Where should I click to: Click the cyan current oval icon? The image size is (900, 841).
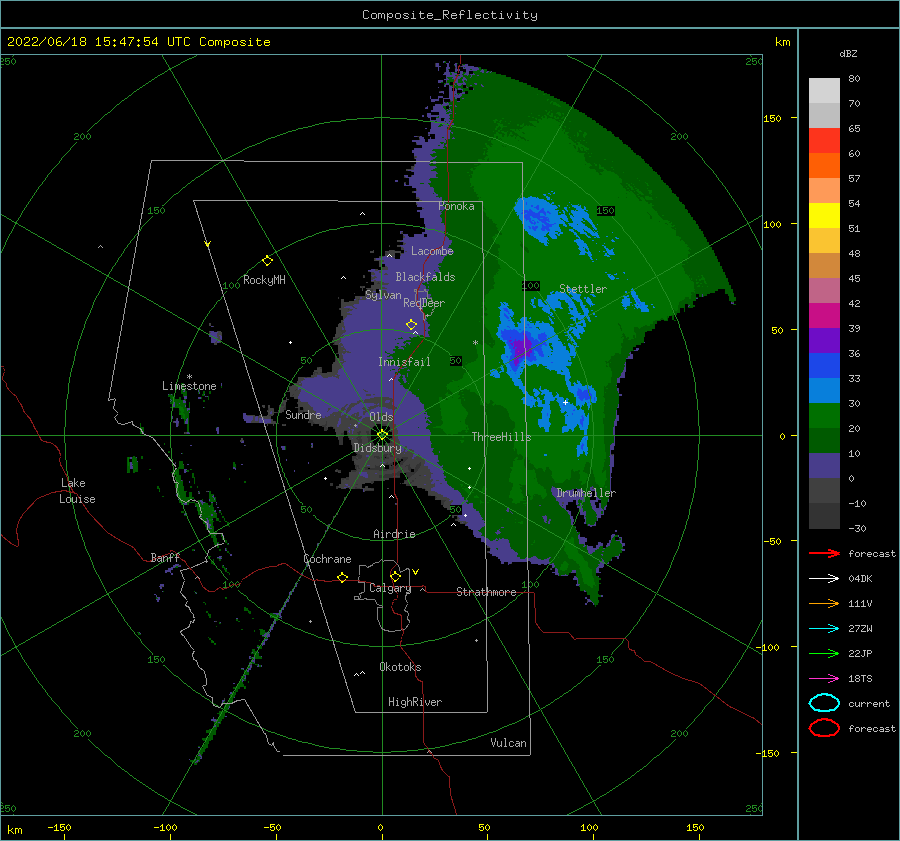824,703
